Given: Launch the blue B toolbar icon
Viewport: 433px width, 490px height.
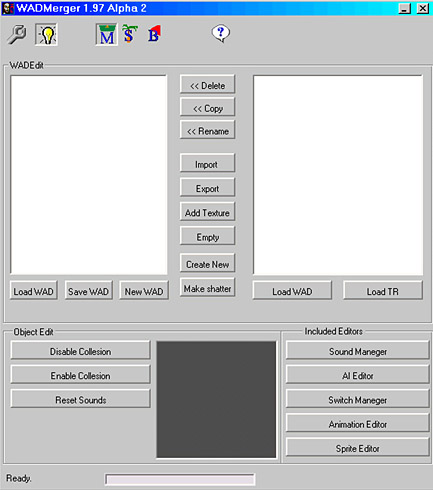Looking at the screenshot, I should click(154, 34).
